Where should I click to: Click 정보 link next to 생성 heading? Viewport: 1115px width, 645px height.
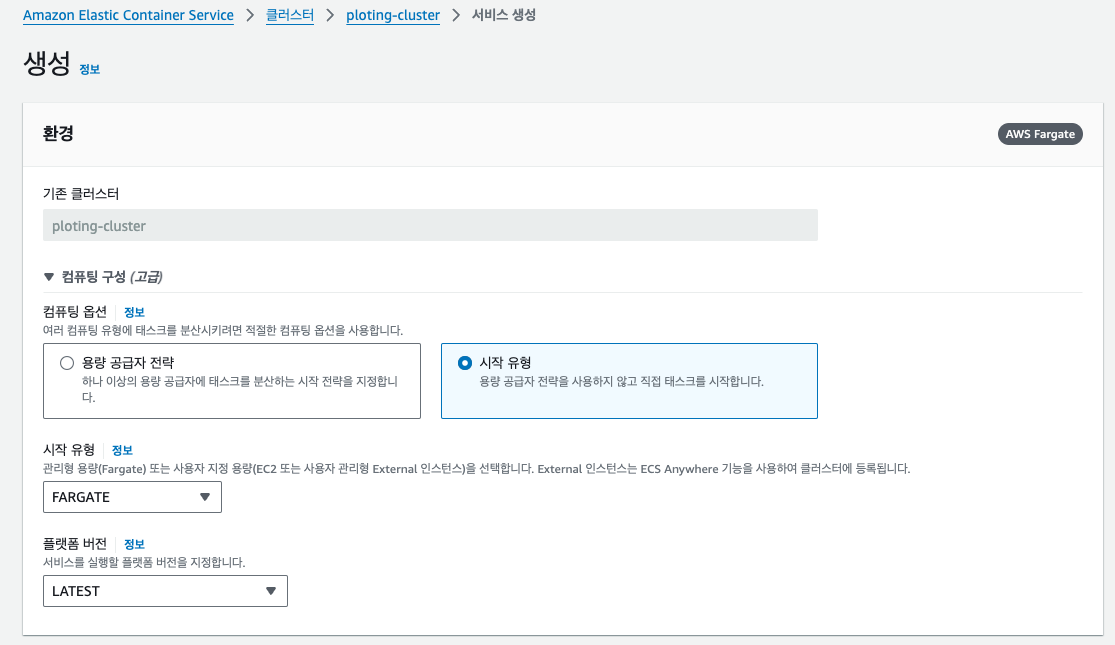click(90, 69)
